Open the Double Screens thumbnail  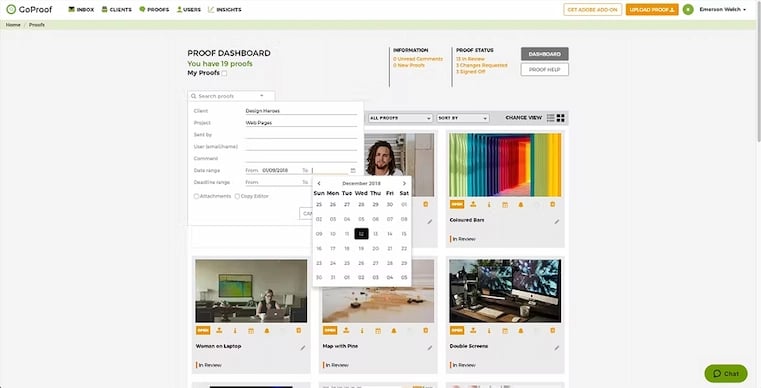point(505,291)
